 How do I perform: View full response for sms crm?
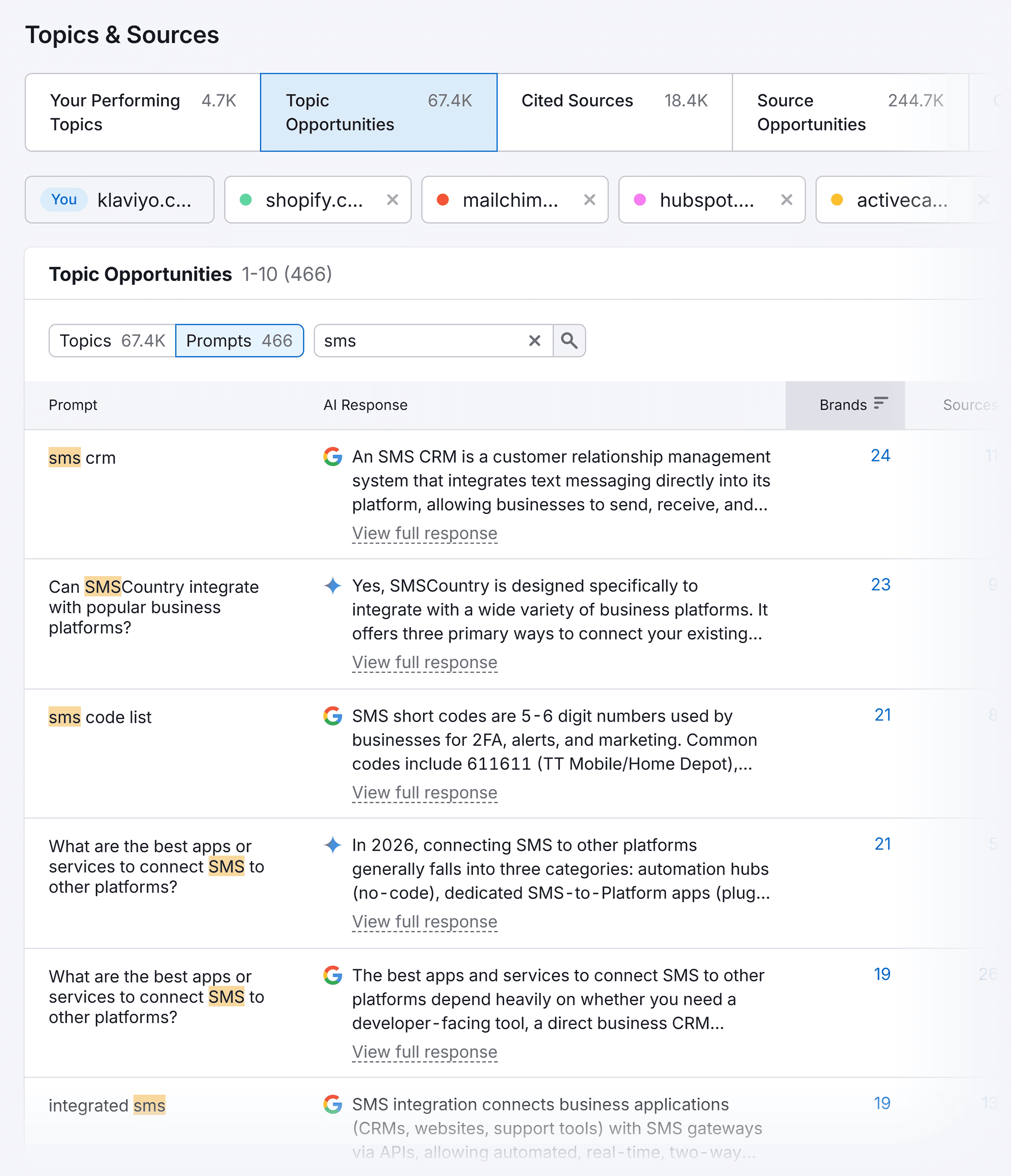point(424,534)
